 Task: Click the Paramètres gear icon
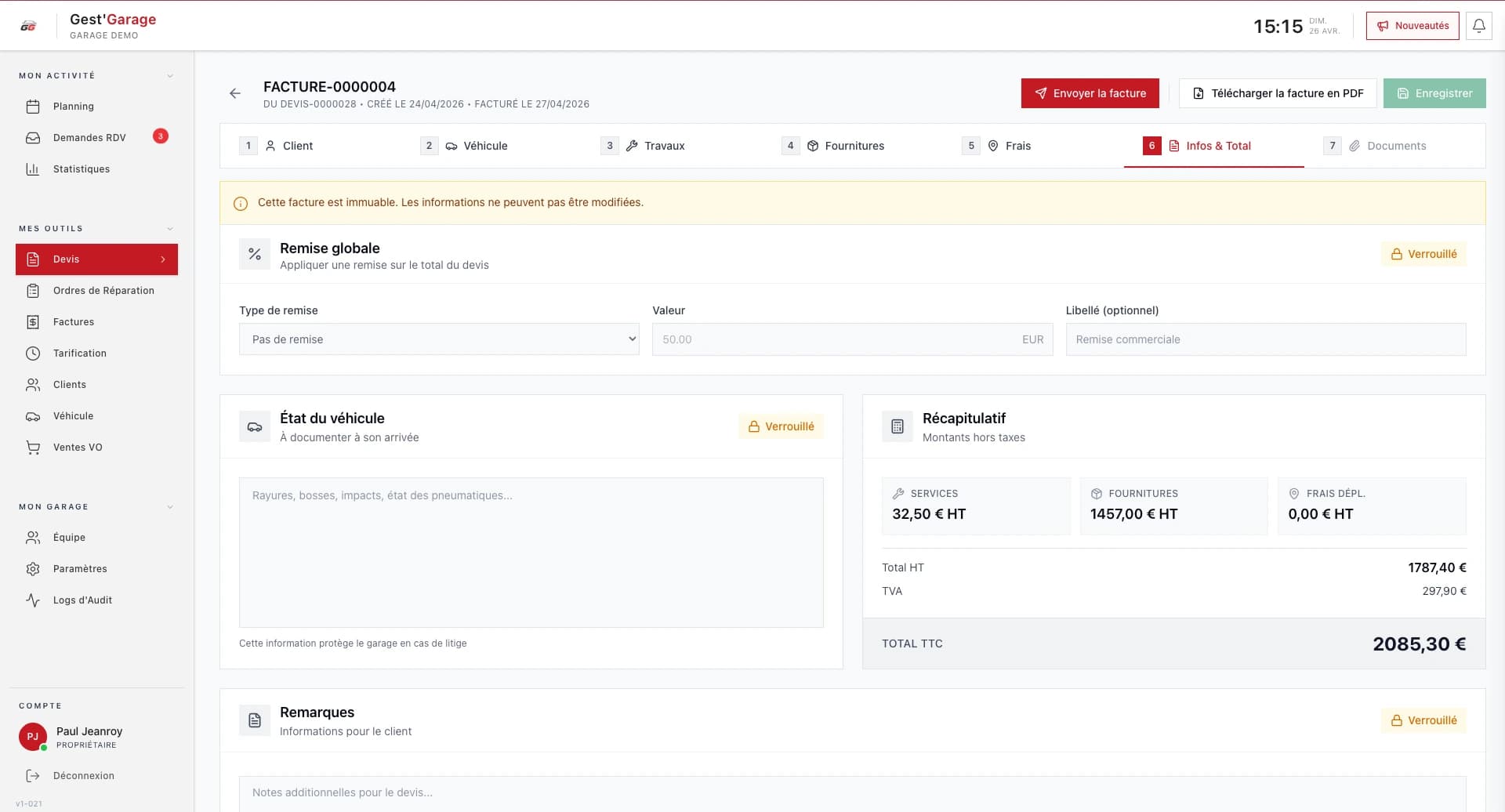pyautogui.click(x=33, y=569)
